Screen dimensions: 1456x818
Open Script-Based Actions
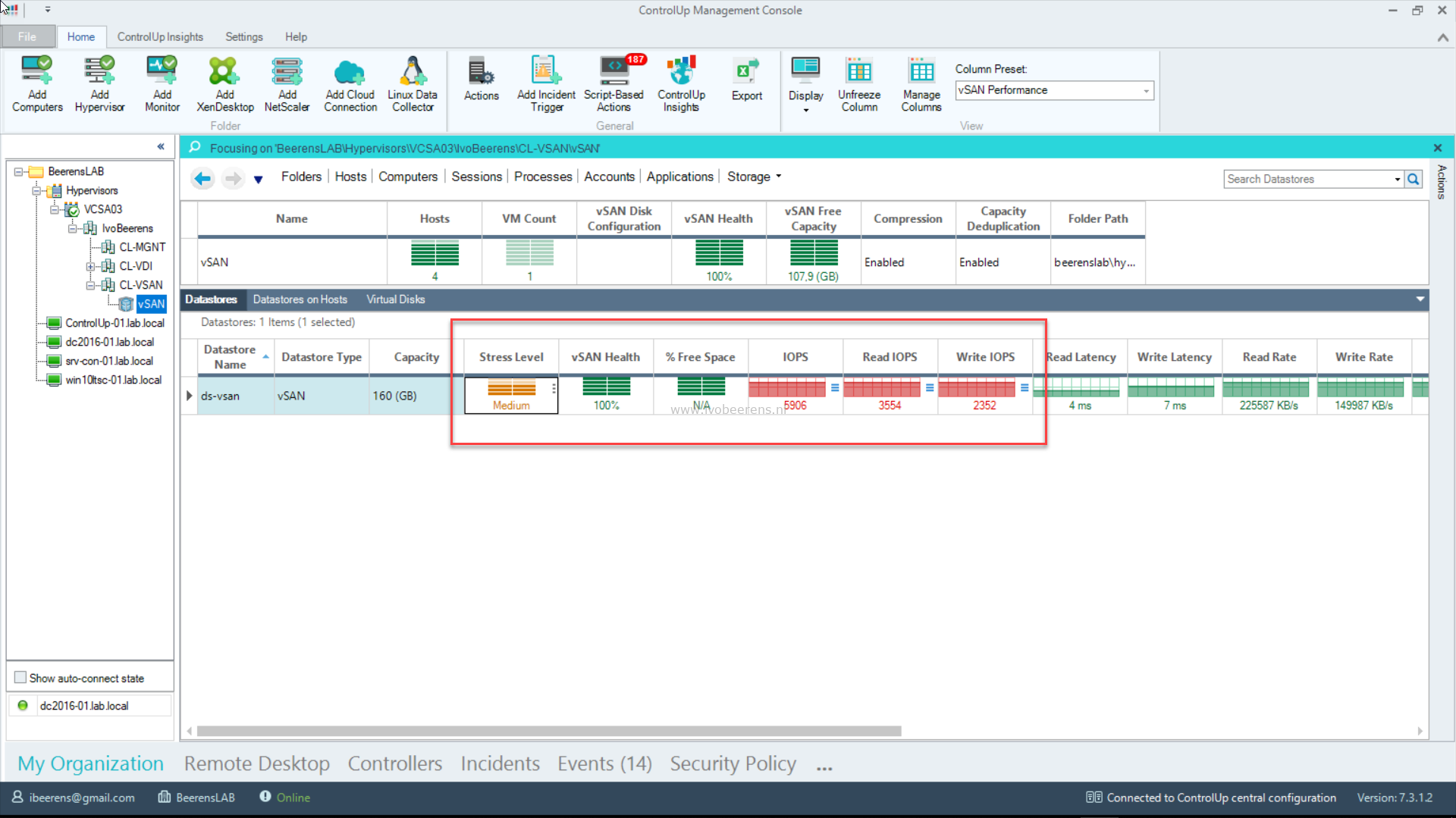coord(613,83)
